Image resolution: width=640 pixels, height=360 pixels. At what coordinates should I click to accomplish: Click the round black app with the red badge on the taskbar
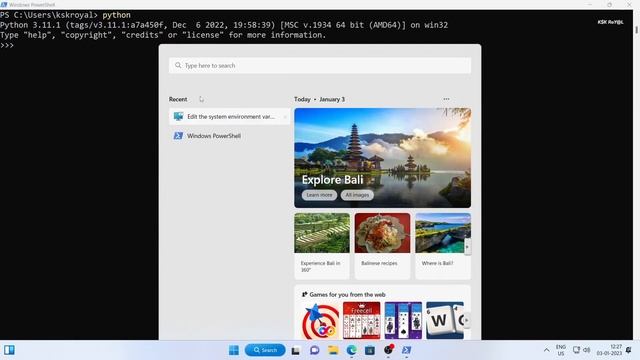pos(388,349)
